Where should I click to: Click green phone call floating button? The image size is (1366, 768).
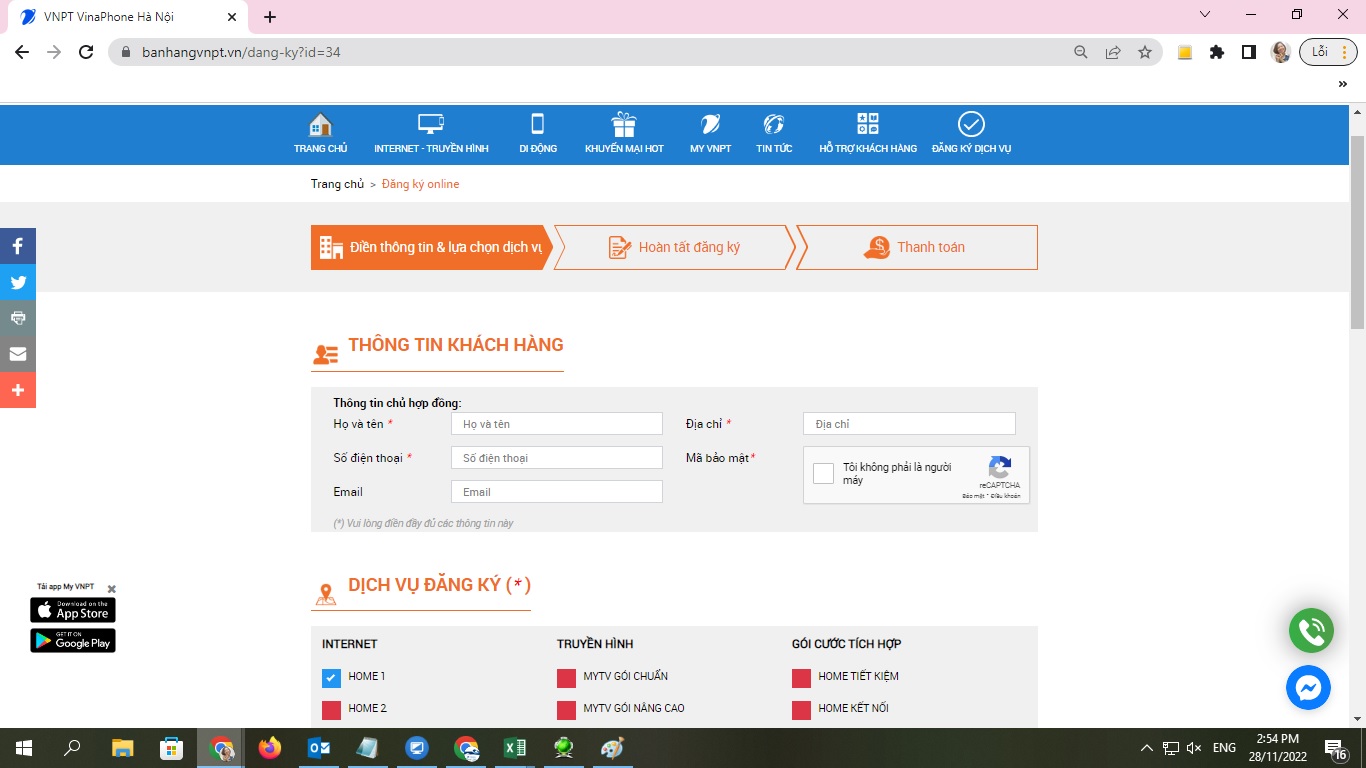[x=1311, y=631]
